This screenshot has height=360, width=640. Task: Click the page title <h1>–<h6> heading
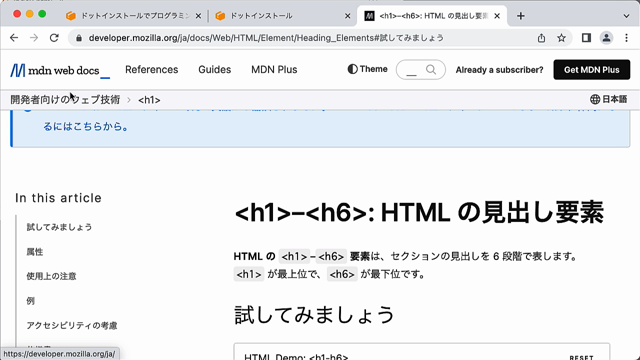419,213
